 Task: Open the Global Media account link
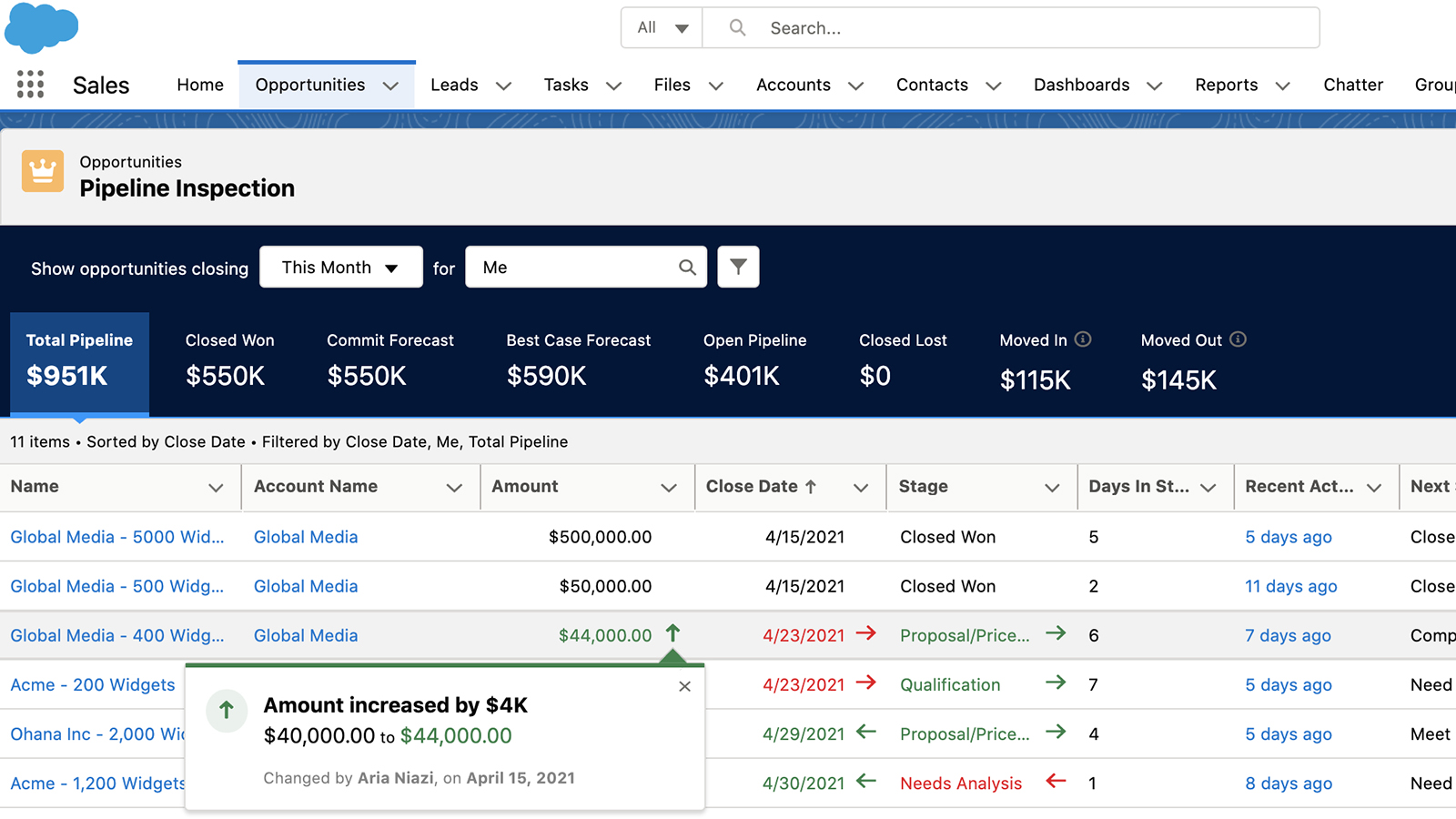click(x=305, y=537)
